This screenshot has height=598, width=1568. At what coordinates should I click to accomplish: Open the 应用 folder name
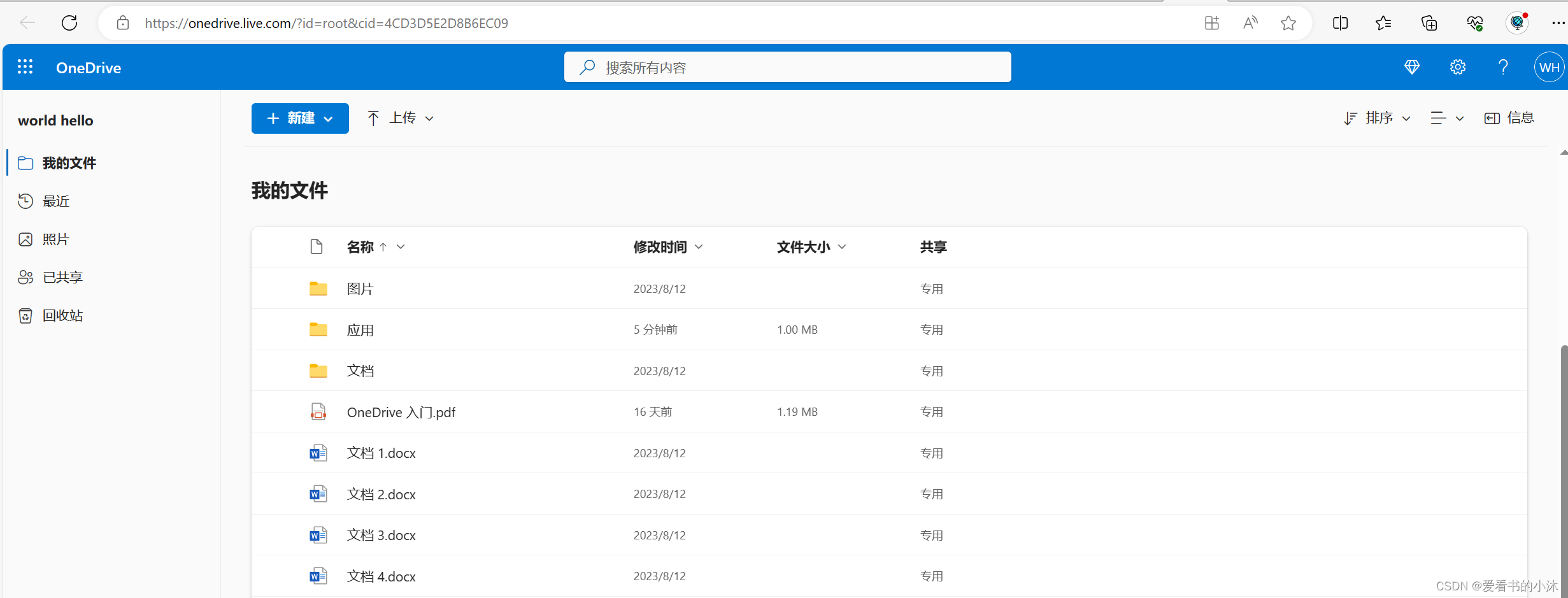pos(360,330)
